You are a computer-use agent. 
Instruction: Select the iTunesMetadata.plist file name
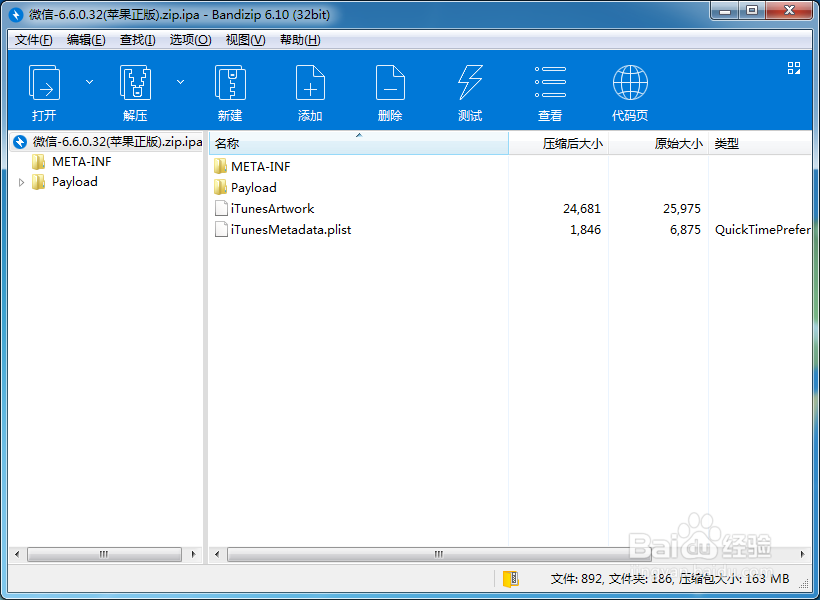[x=291, y=229]
